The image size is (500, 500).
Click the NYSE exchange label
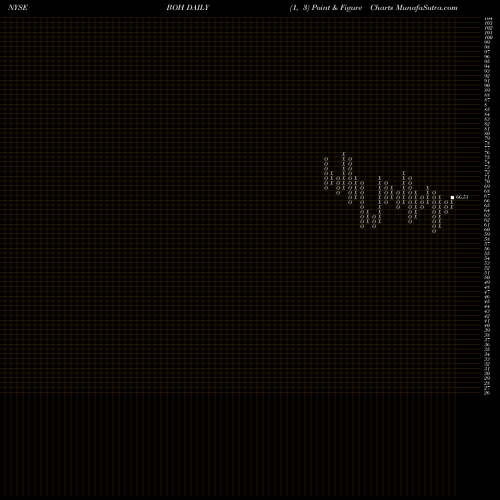click(18, 8)
